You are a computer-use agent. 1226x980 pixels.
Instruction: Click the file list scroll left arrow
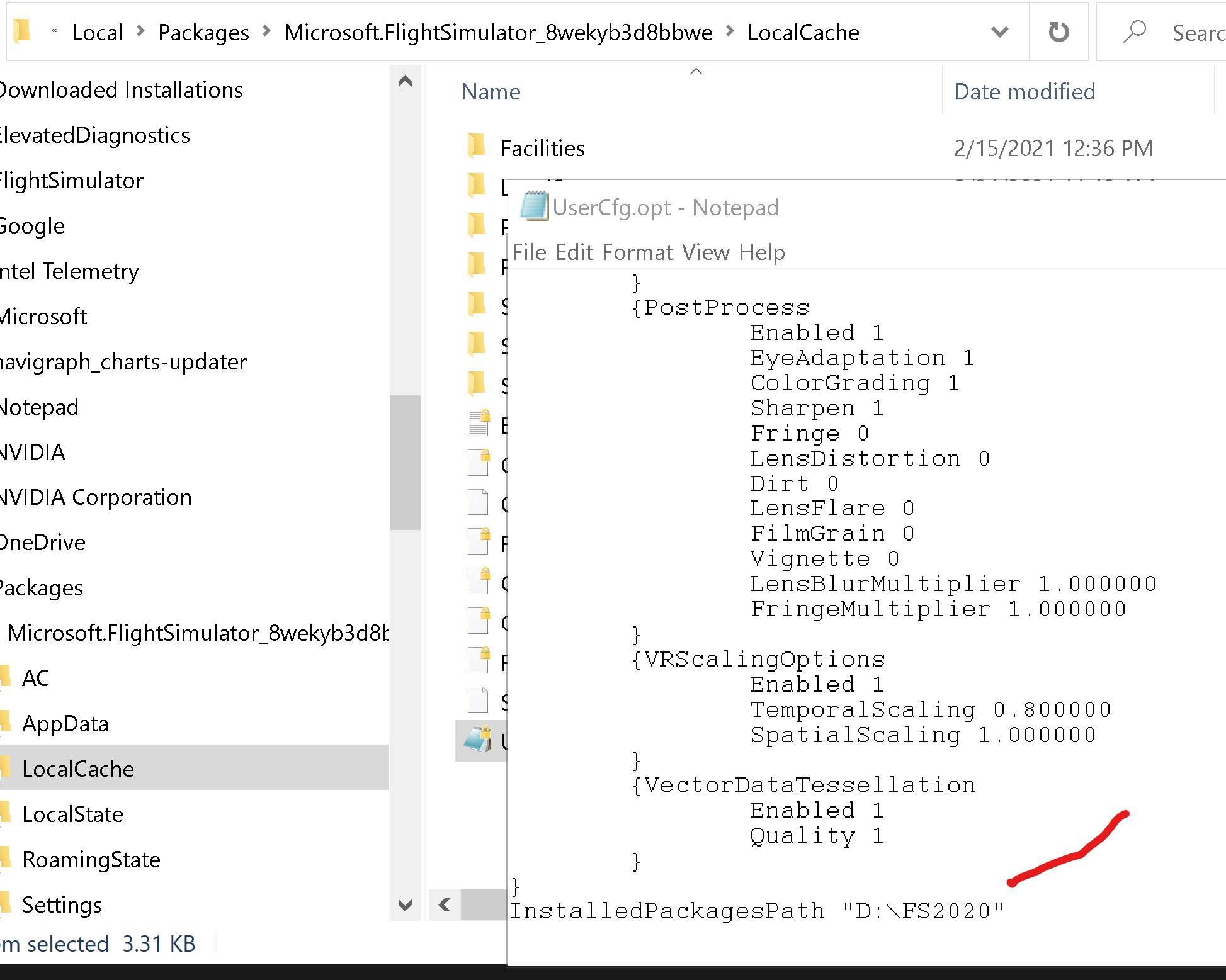tap(445, 905)
